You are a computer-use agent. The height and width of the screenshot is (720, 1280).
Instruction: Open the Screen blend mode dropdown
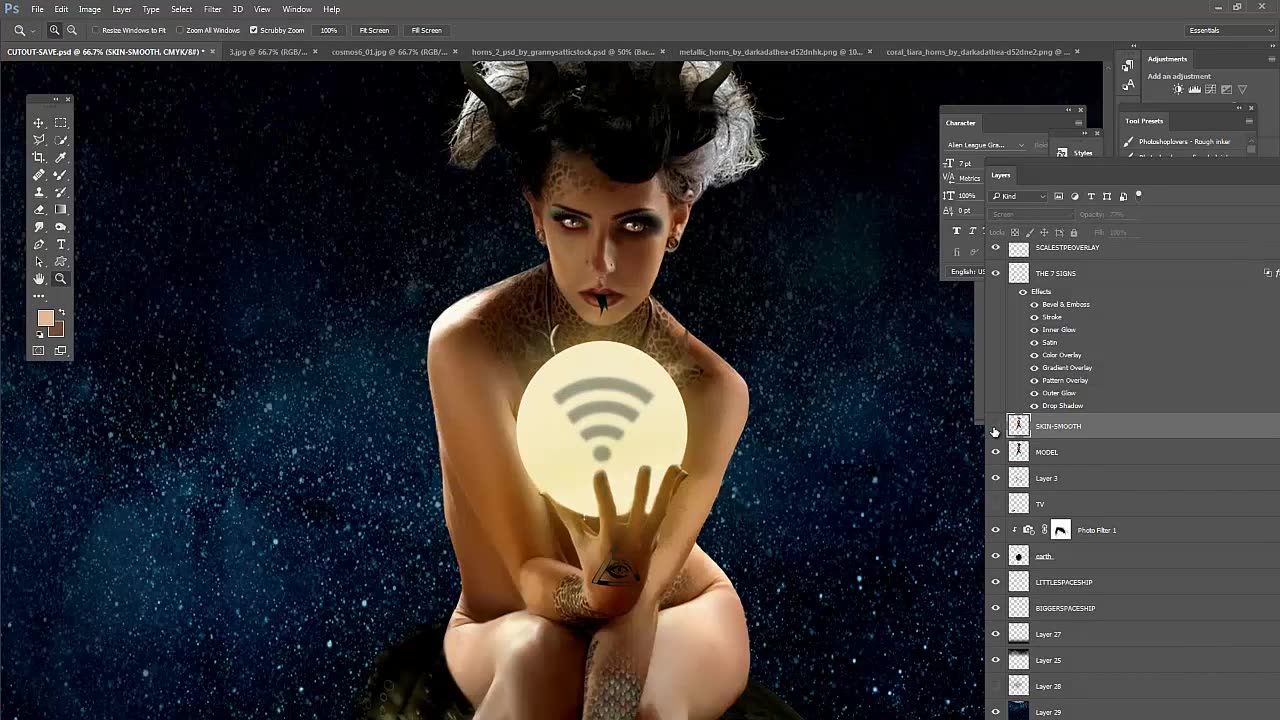tap(1030, 214)
